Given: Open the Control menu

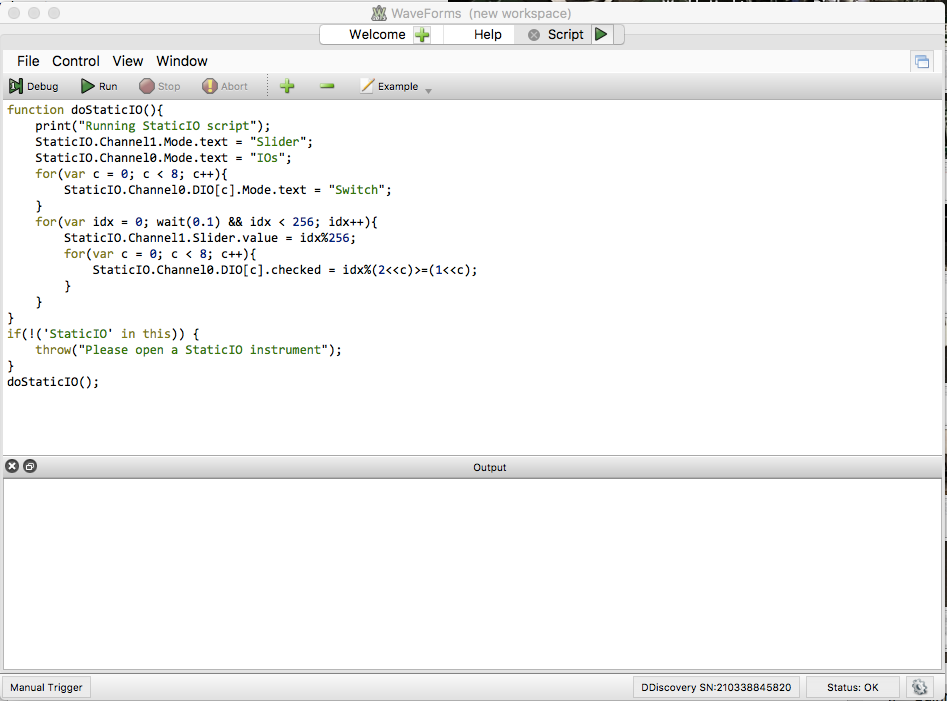Looking at the screenshot, I should tap(75, 61).
